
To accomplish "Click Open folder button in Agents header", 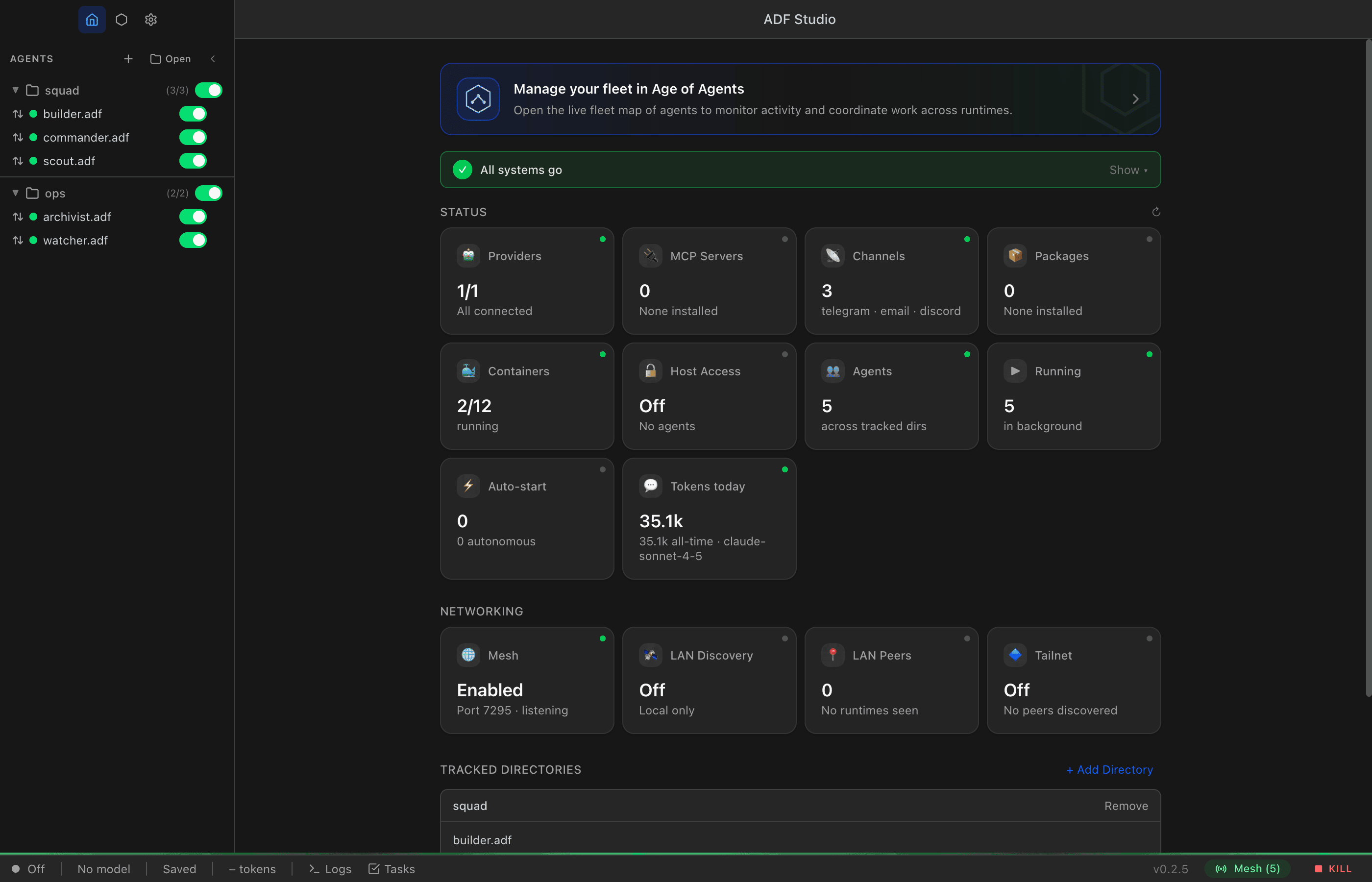I will [171, 58].
